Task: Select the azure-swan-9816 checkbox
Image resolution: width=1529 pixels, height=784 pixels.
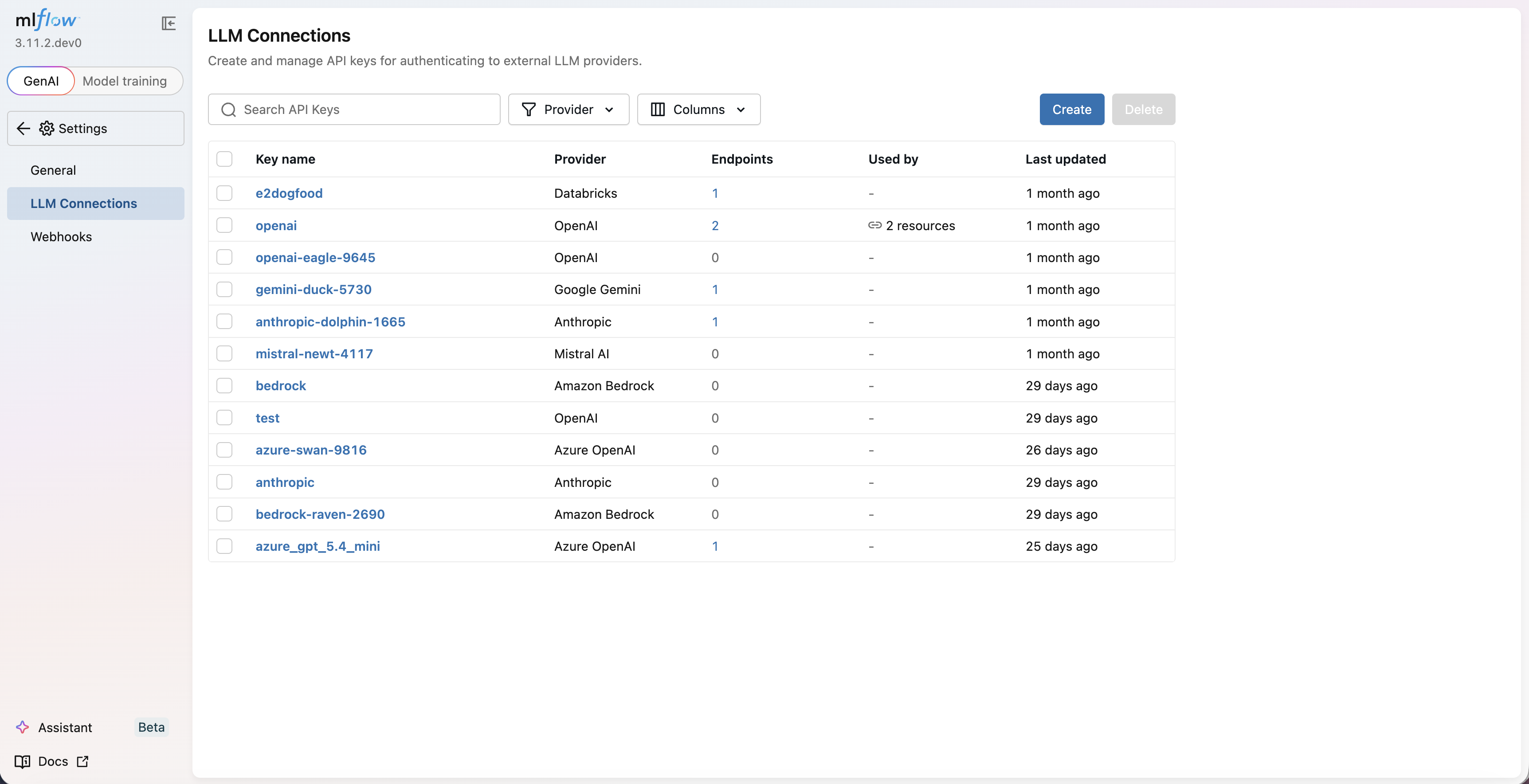Action: point(224,449)
